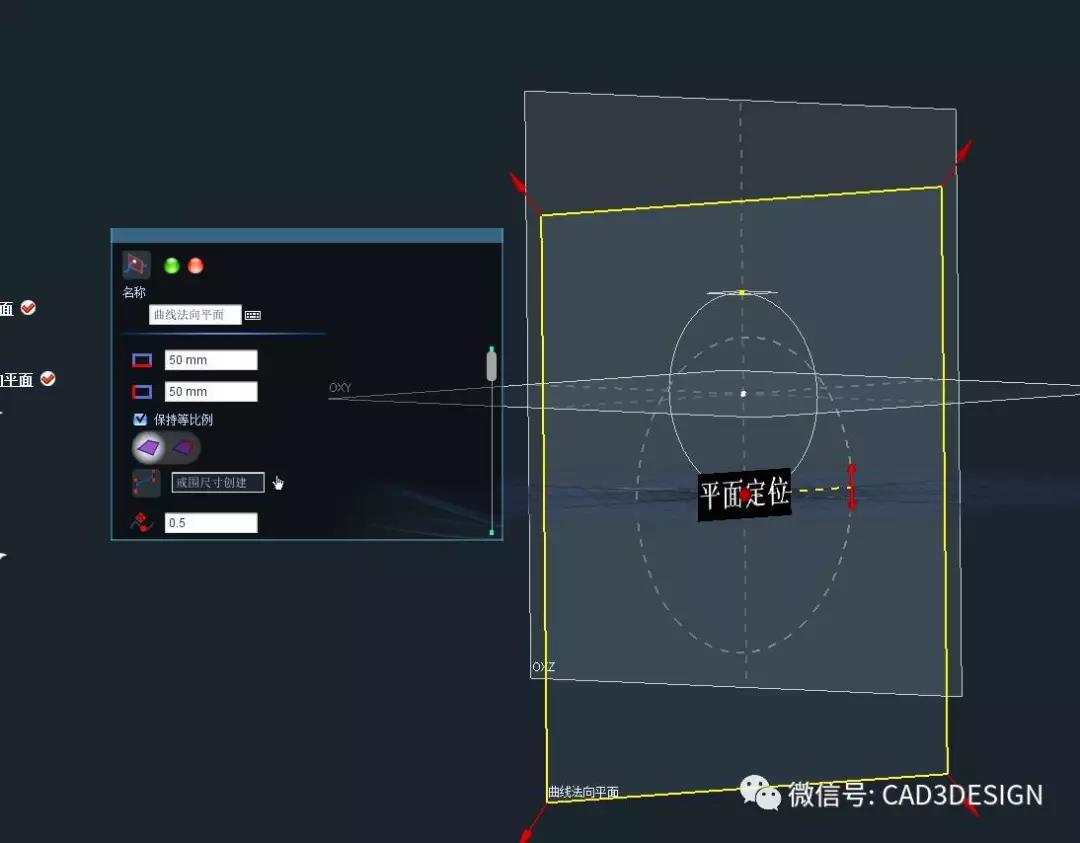Open the on-screen keyboard icon beside name field
The width and height of the screenshot is (1080, 843).
coord(253,315)
